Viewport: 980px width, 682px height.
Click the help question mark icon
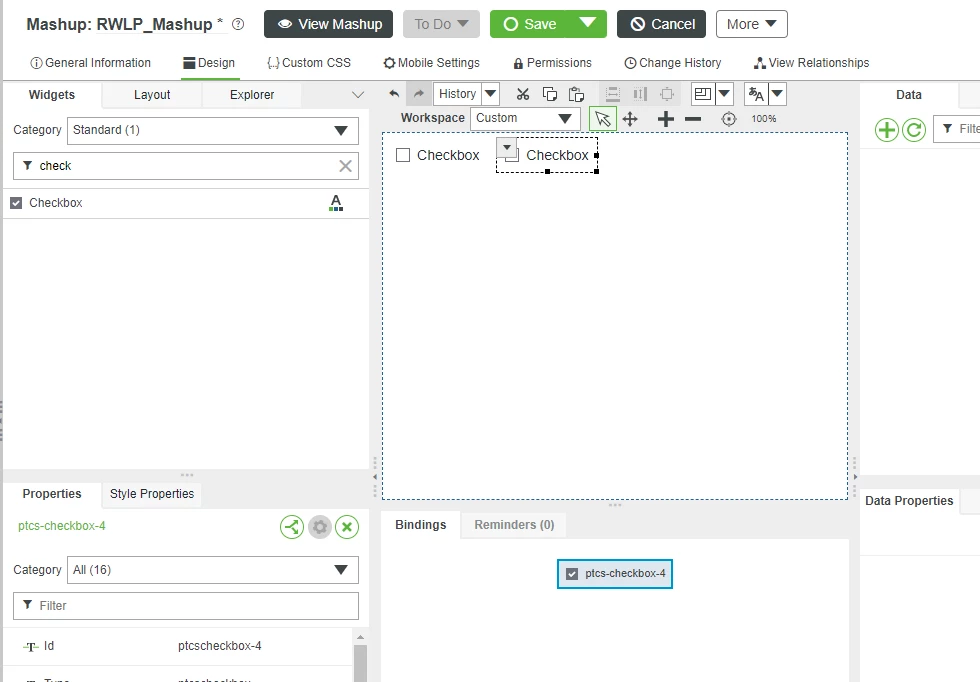click(238, 24)
